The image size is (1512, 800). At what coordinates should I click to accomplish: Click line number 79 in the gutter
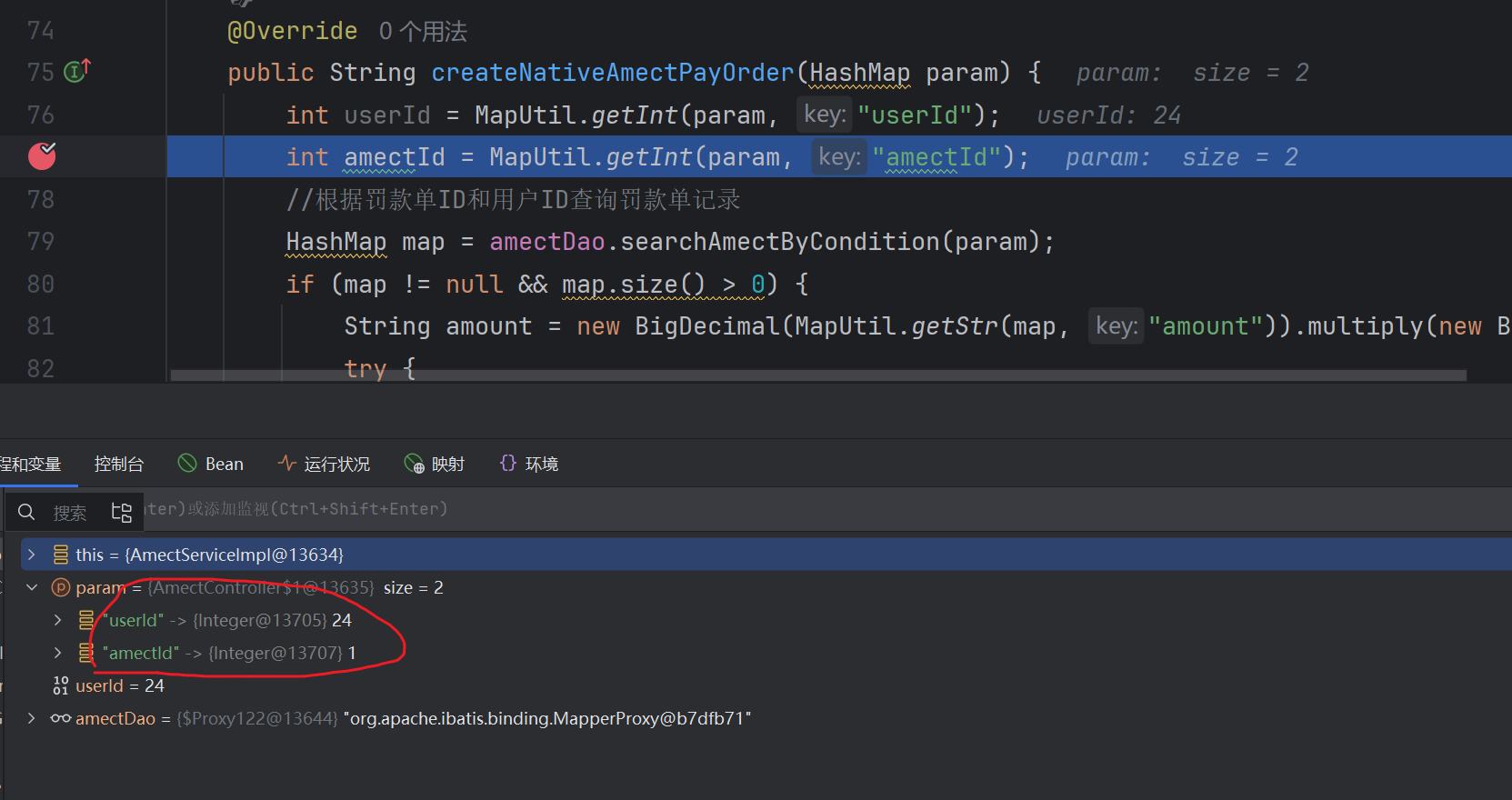[x=41, y=242]
